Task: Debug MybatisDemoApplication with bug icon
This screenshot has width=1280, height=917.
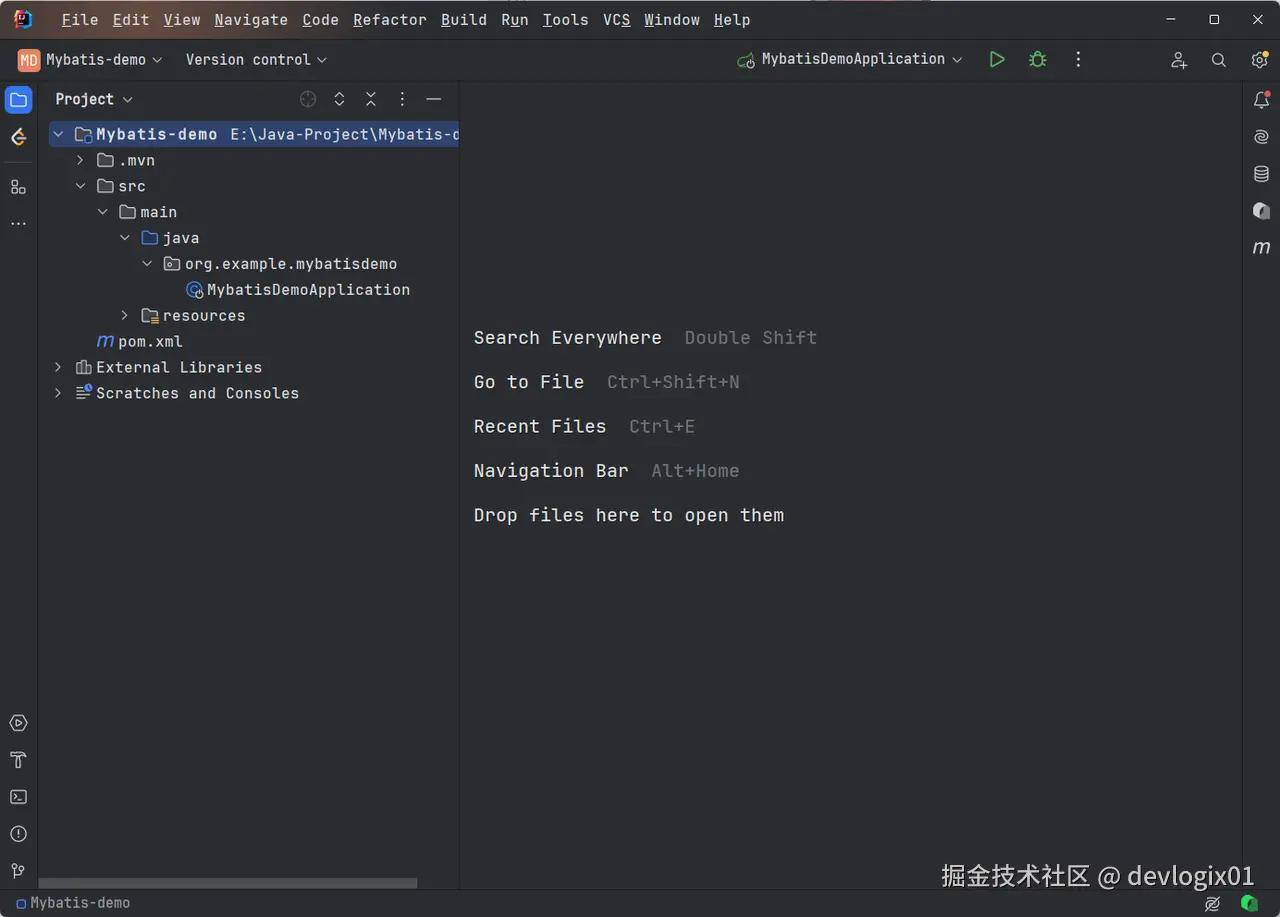Action: click(x=1038, y=59)
